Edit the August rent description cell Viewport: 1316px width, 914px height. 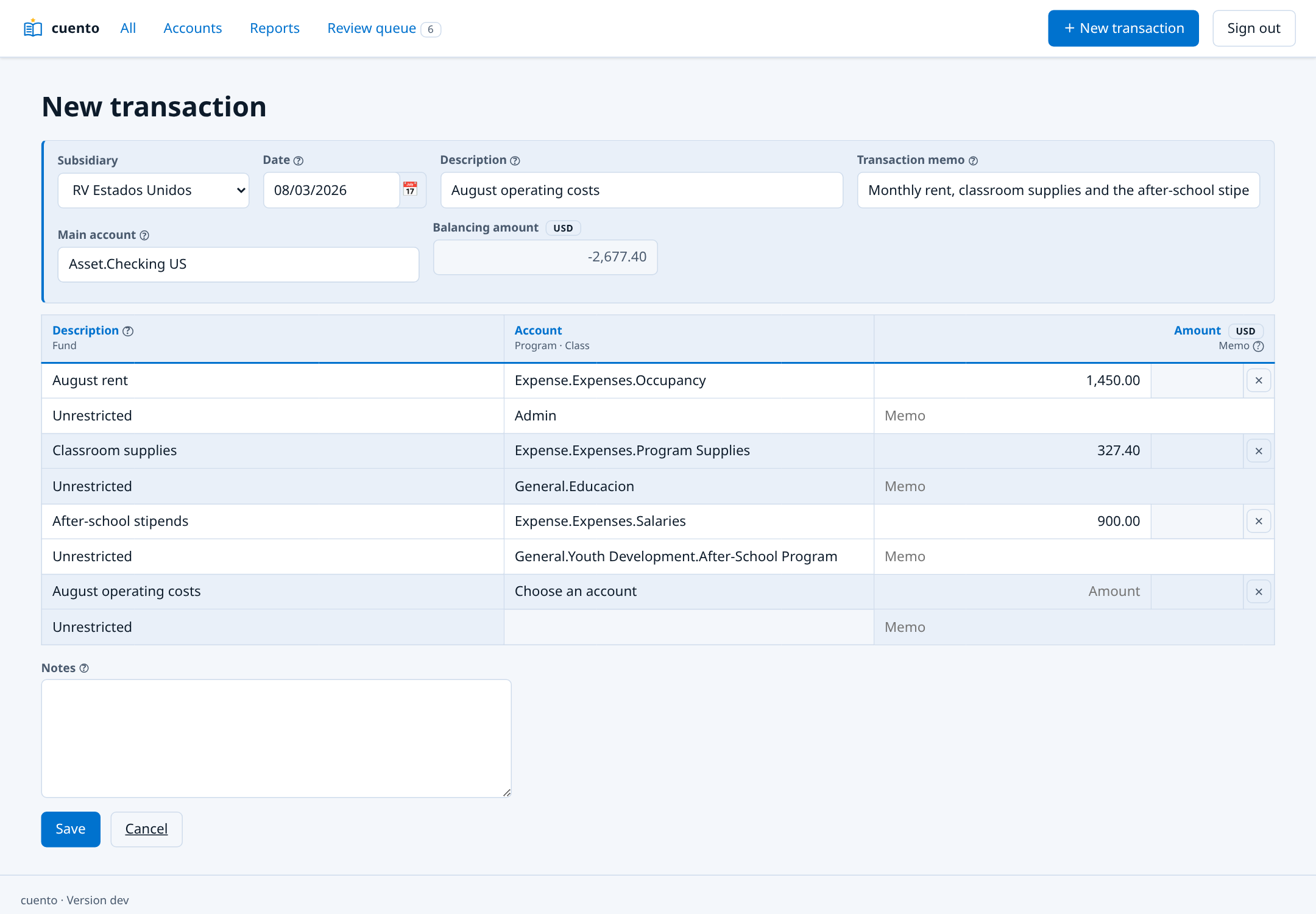273,381
